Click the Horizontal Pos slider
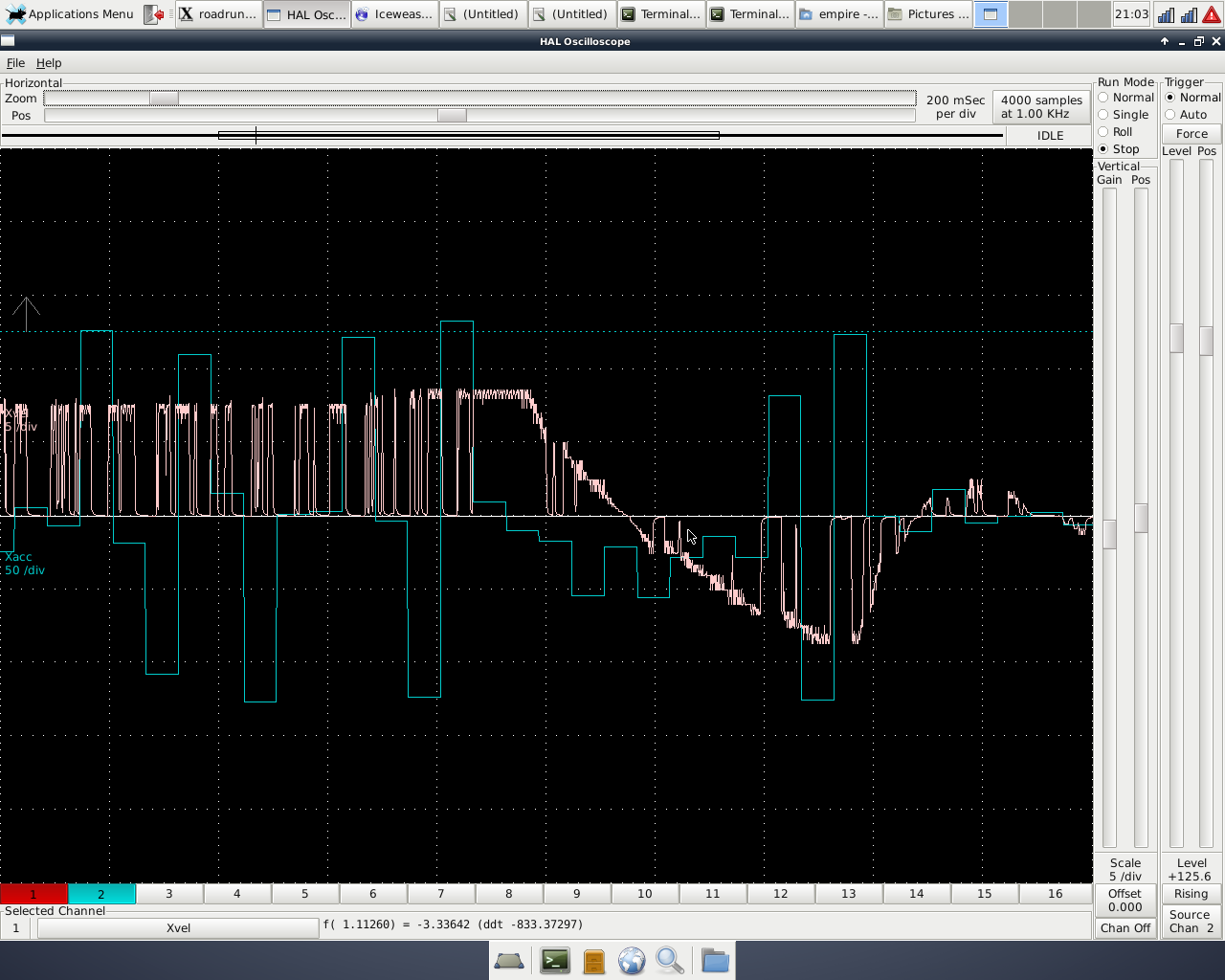This screenshot has width=1225, height=980. pos(479,116)
